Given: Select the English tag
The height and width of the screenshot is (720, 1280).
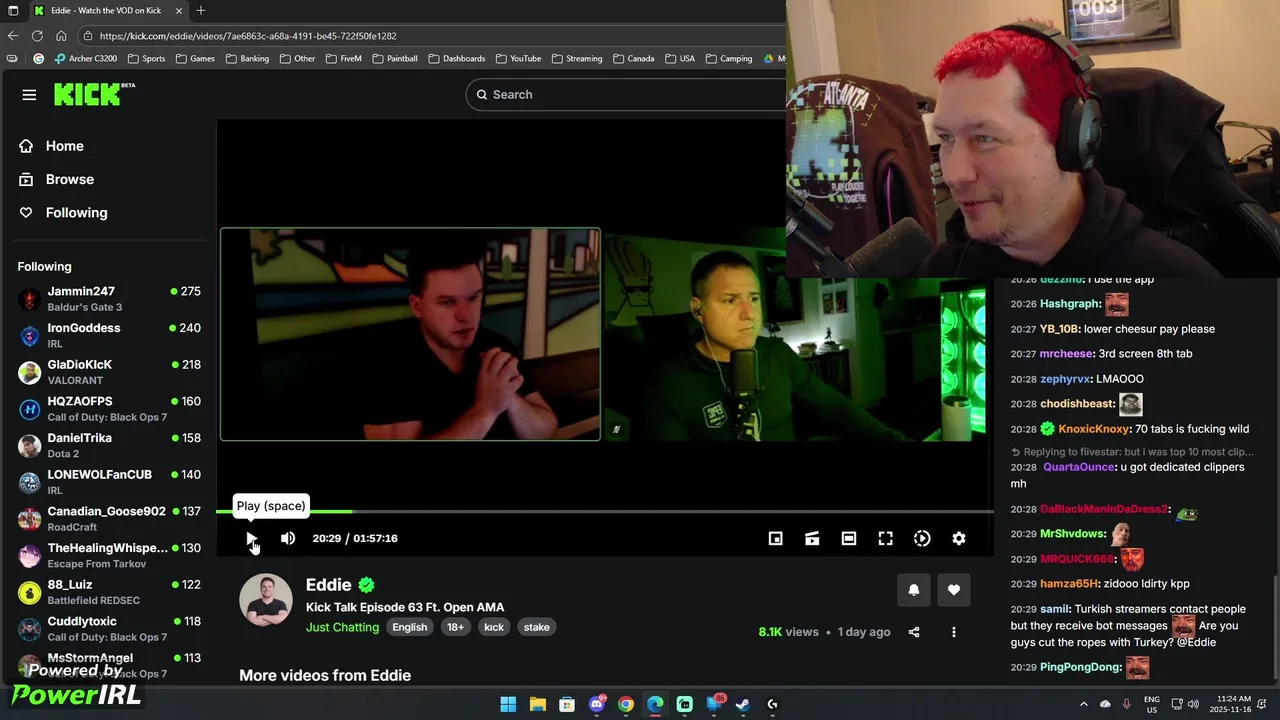Looking at the screenshot, I should (x=409, y=627).
